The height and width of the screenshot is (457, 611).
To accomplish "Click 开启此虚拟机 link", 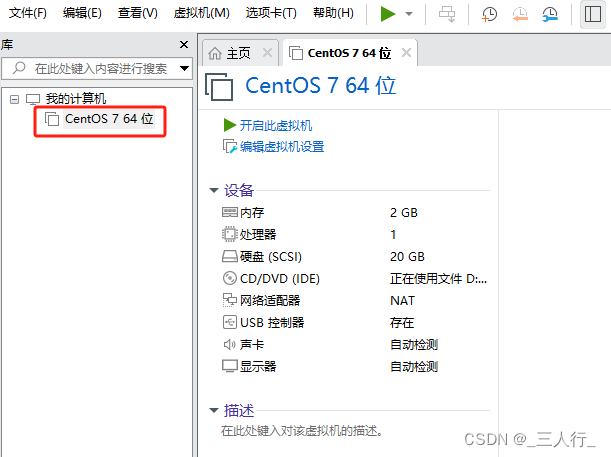I will click(275, 125).
